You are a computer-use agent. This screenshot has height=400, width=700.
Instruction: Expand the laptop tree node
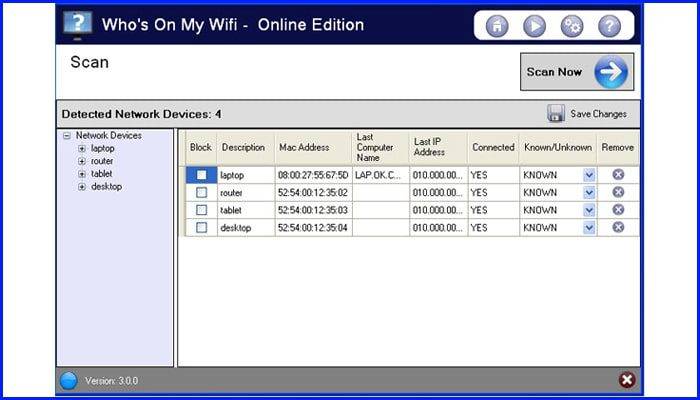(x=82, y=149)
